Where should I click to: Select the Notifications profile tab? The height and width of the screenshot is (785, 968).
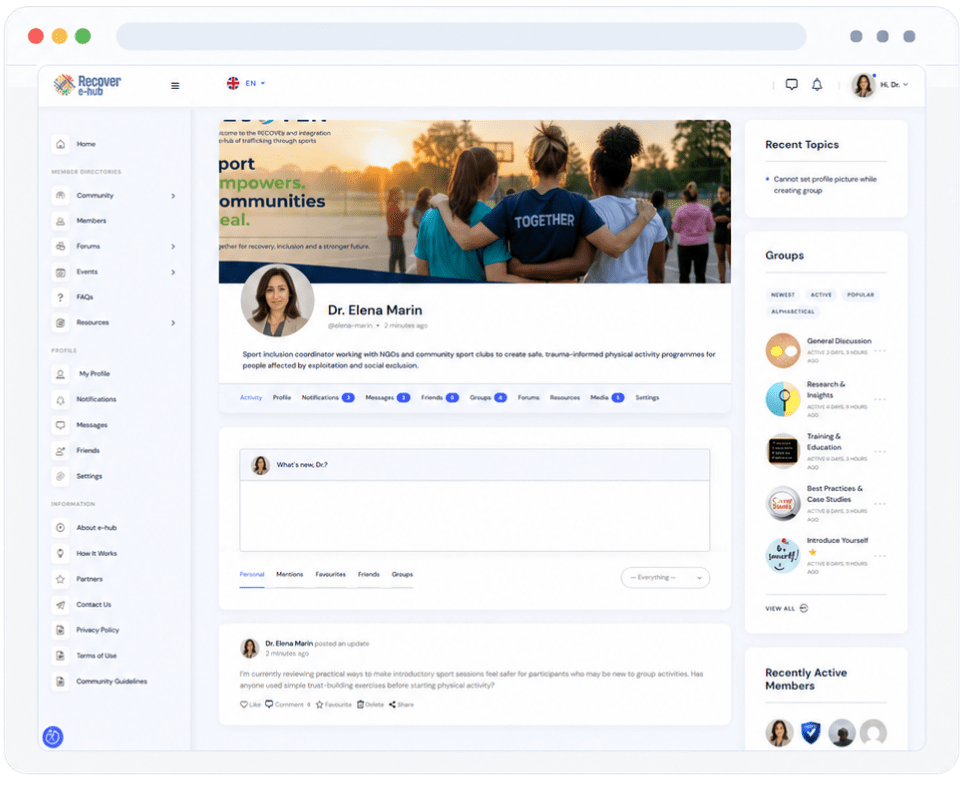328,398
